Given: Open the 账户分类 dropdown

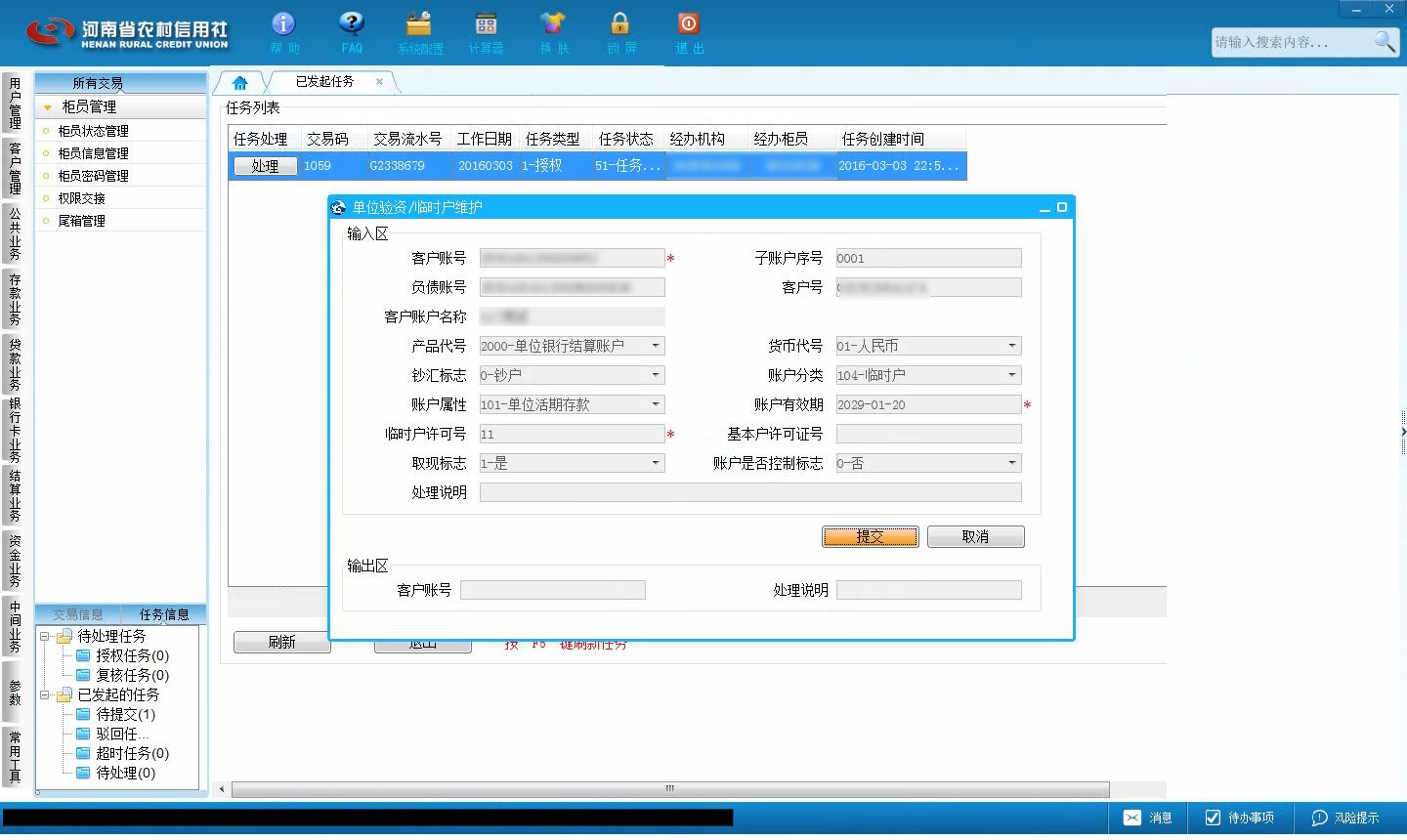Looking at the screenshot, I should (1012, 375).
